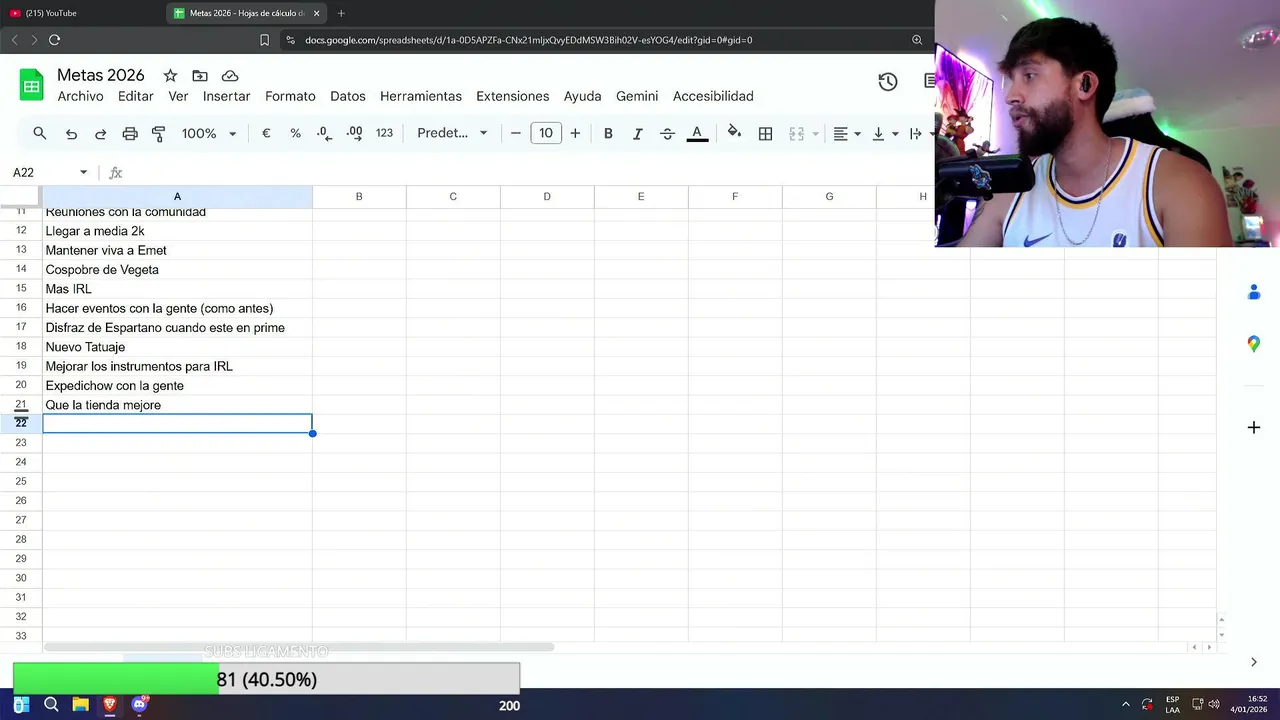Toggle italic formatting
1280x720 pixels.
[637, 133]
